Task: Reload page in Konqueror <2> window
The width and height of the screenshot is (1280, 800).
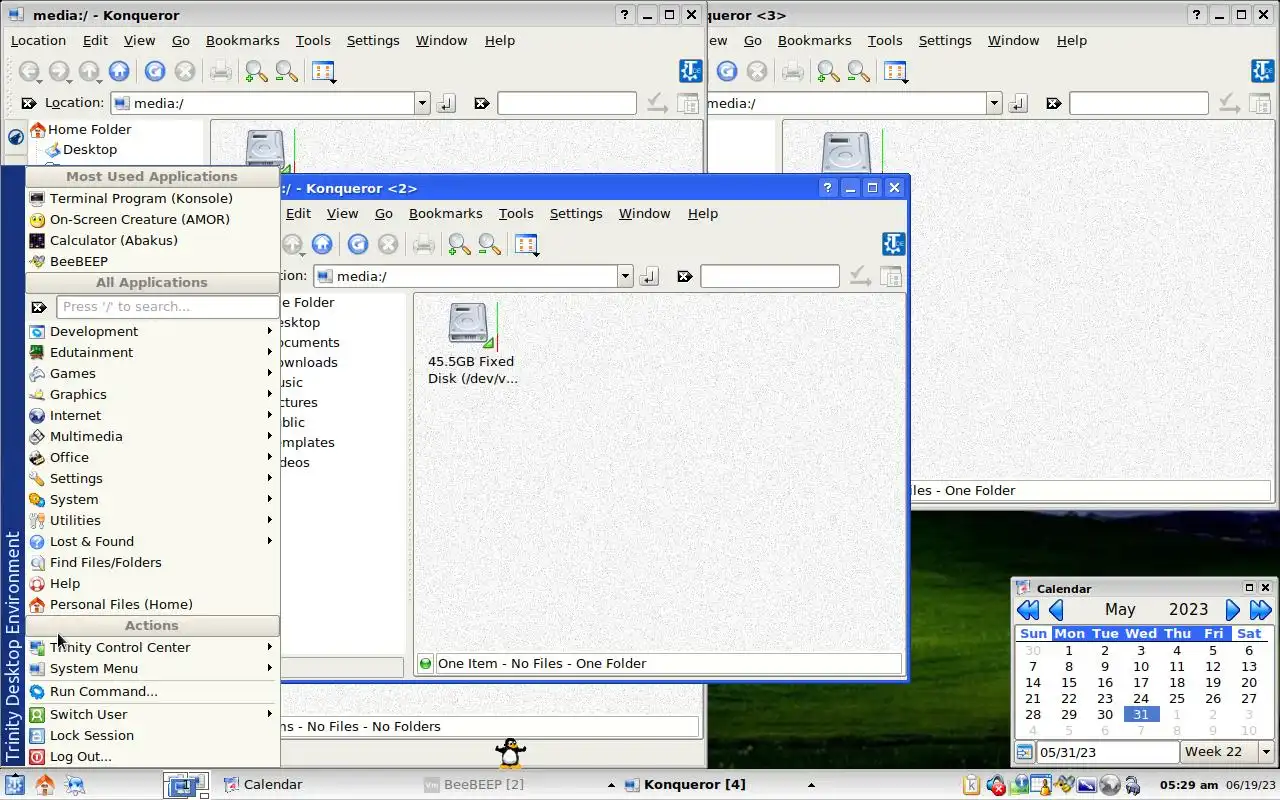Action: coord(358,244)
